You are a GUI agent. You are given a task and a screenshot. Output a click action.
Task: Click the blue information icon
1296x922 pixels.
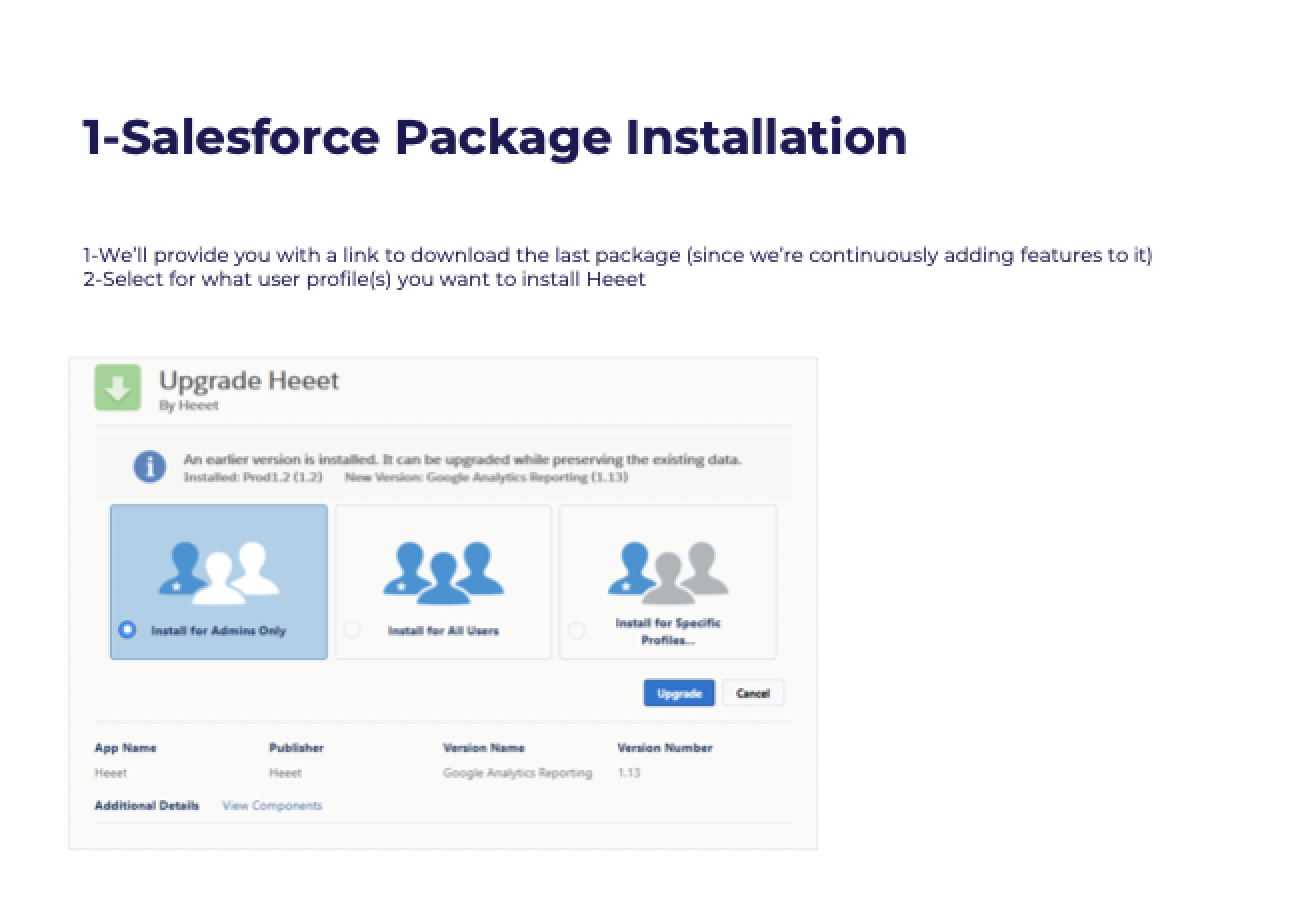point(150,466)
